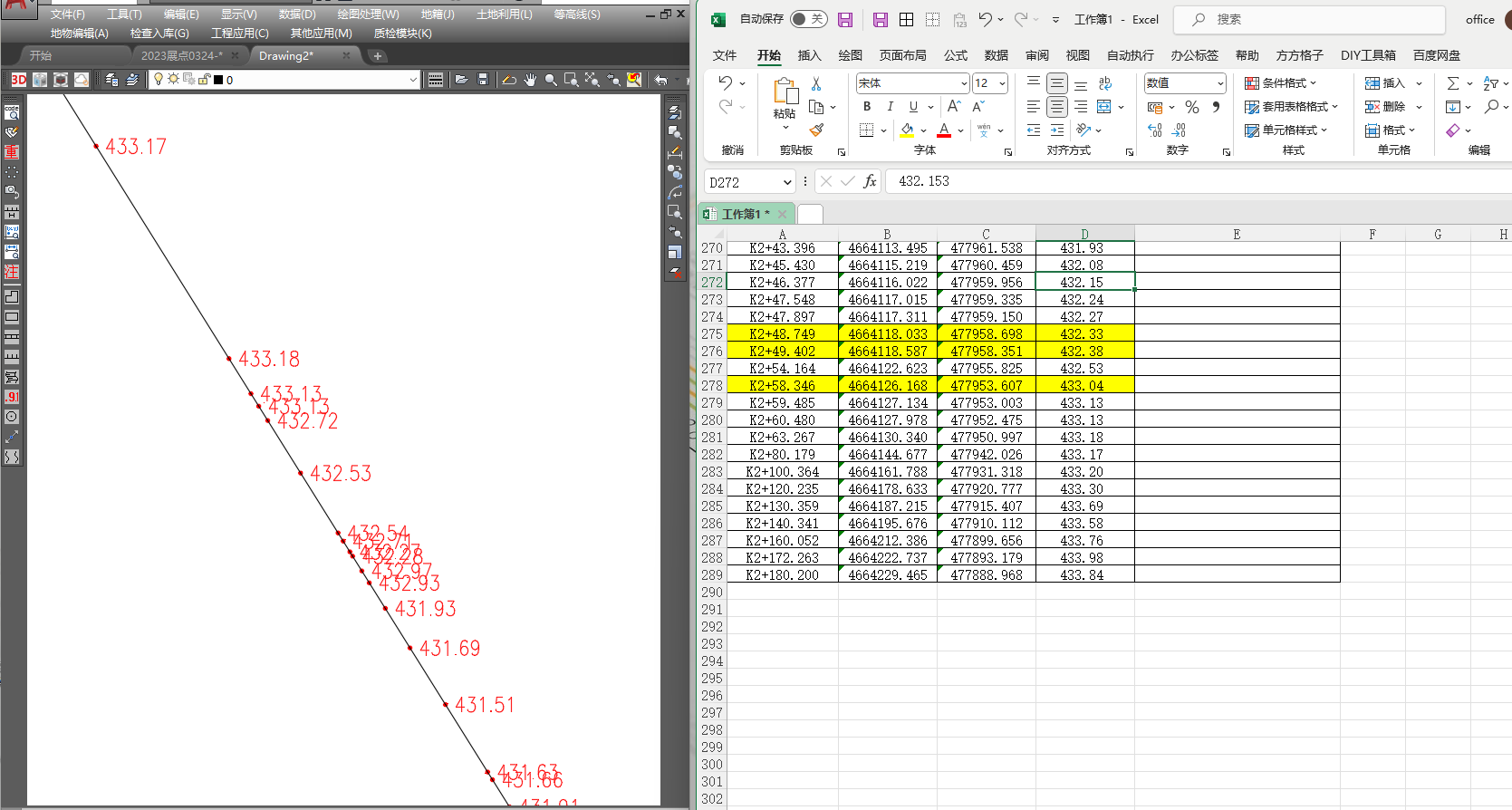Click the open file icon in CAD toolbar
This screenshot has width=1512, height=810.
coord(461,80)
